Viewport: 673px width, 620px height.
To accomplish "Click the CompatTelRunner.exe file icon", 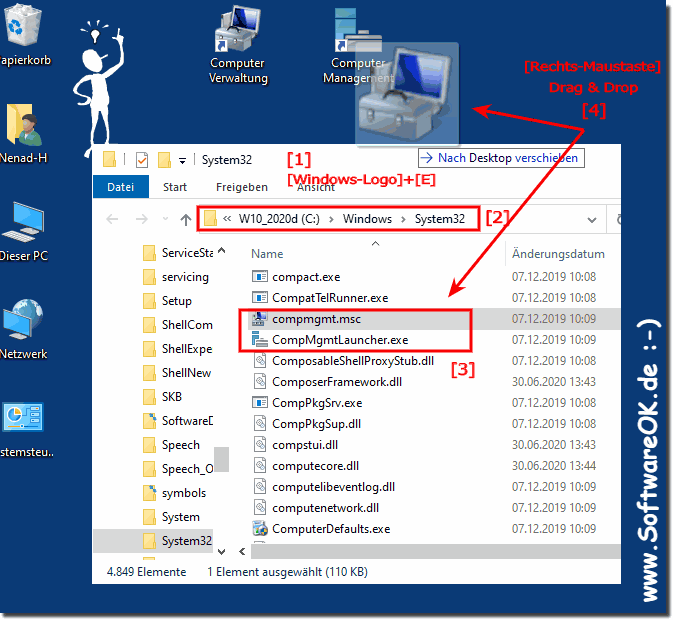I will click(260, 298).
